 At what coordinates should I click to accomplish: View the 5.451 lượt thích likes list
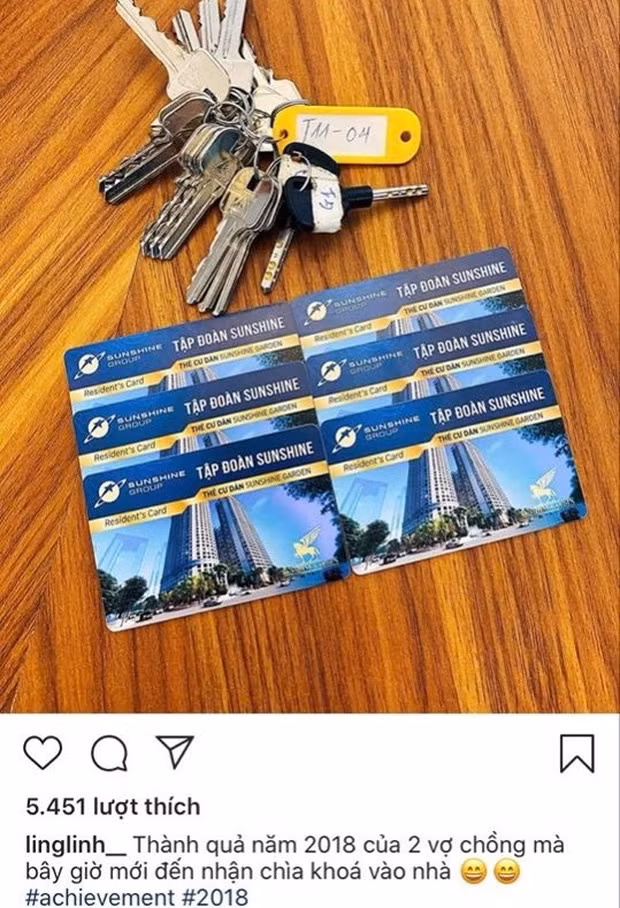[x=113, y=807]
